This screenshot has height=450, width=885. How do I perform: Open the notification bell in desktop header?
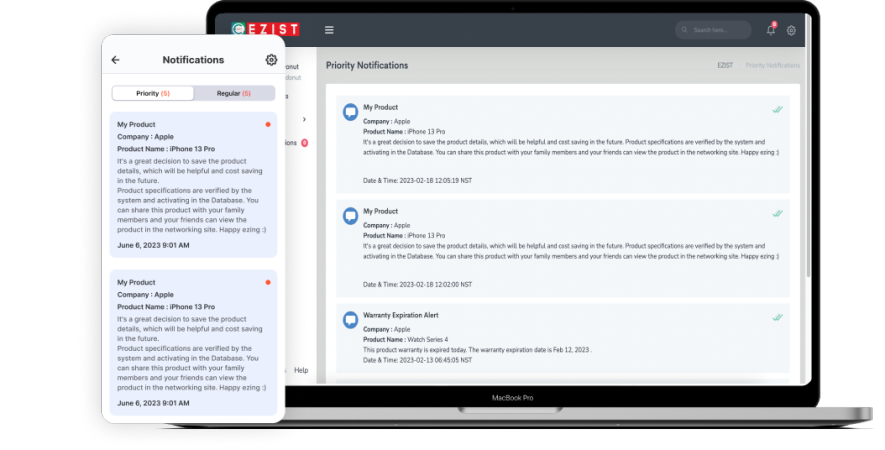pos(770,30)
